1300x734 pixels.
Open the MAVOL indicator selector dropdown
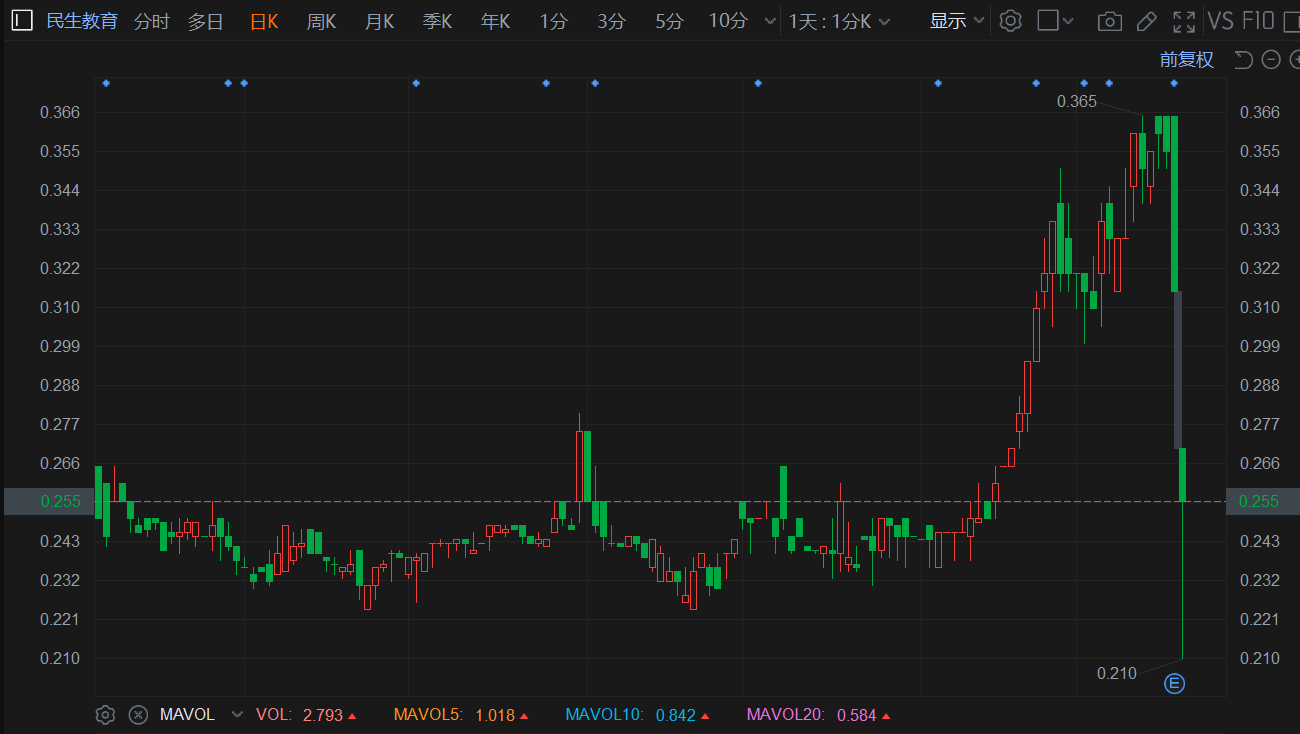click(x=237, y=715)
